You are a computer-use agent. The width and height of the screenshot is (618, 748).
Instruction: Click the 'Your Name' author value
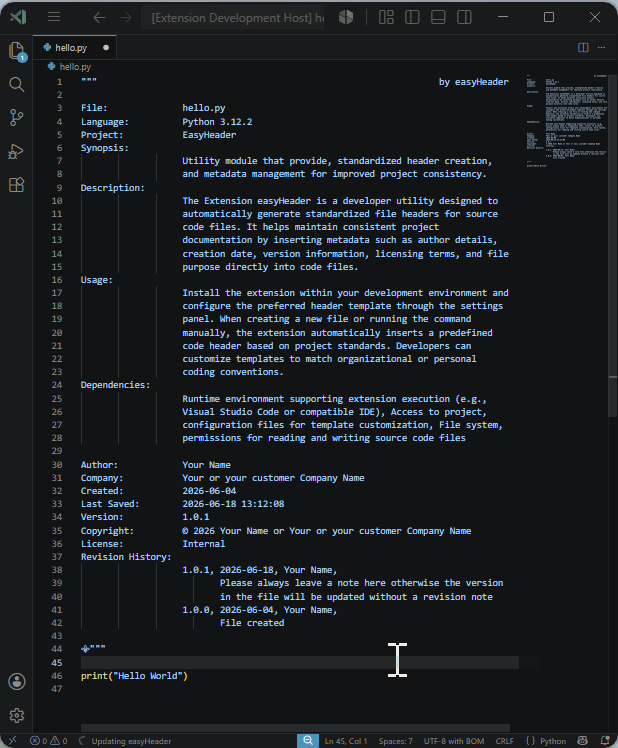[206, 465]
